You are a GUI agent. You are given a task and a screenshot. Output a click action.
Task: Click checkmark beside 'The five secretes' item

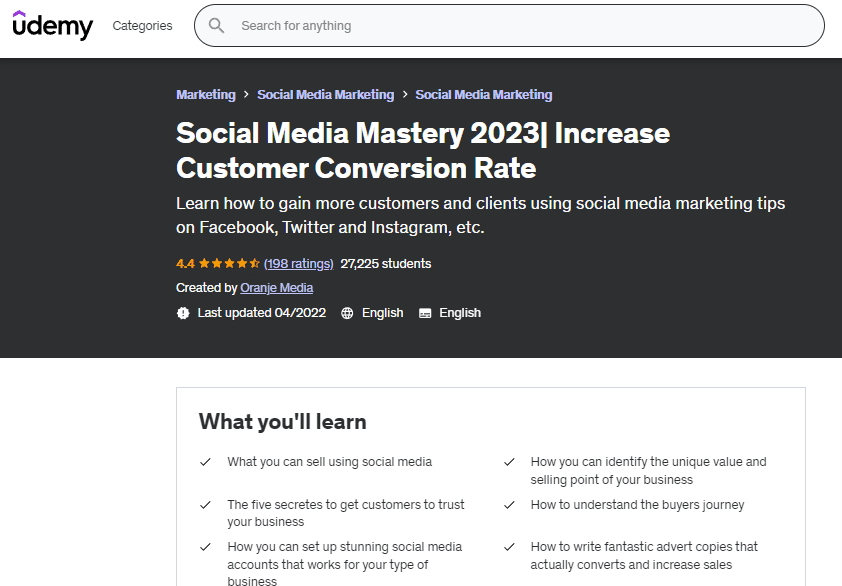click(205, 505)
